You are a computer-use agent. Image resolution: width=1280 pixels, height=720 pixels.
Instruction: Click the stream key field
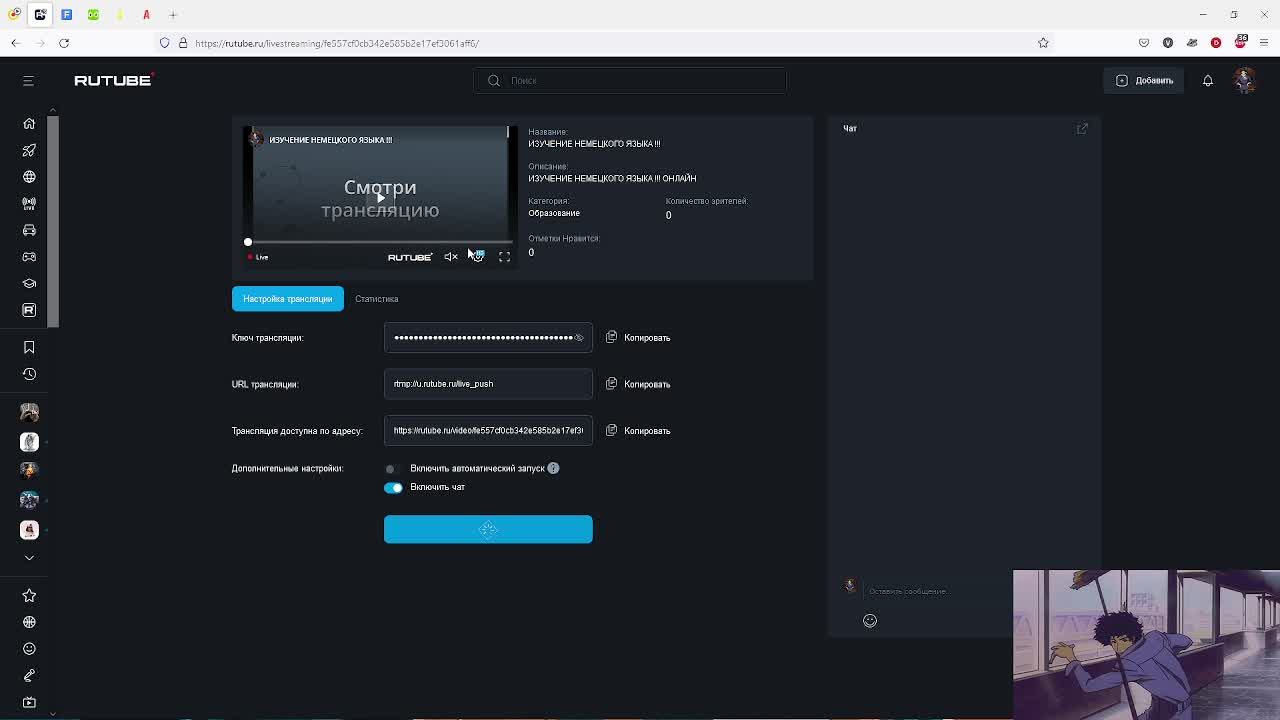point(488,338)
